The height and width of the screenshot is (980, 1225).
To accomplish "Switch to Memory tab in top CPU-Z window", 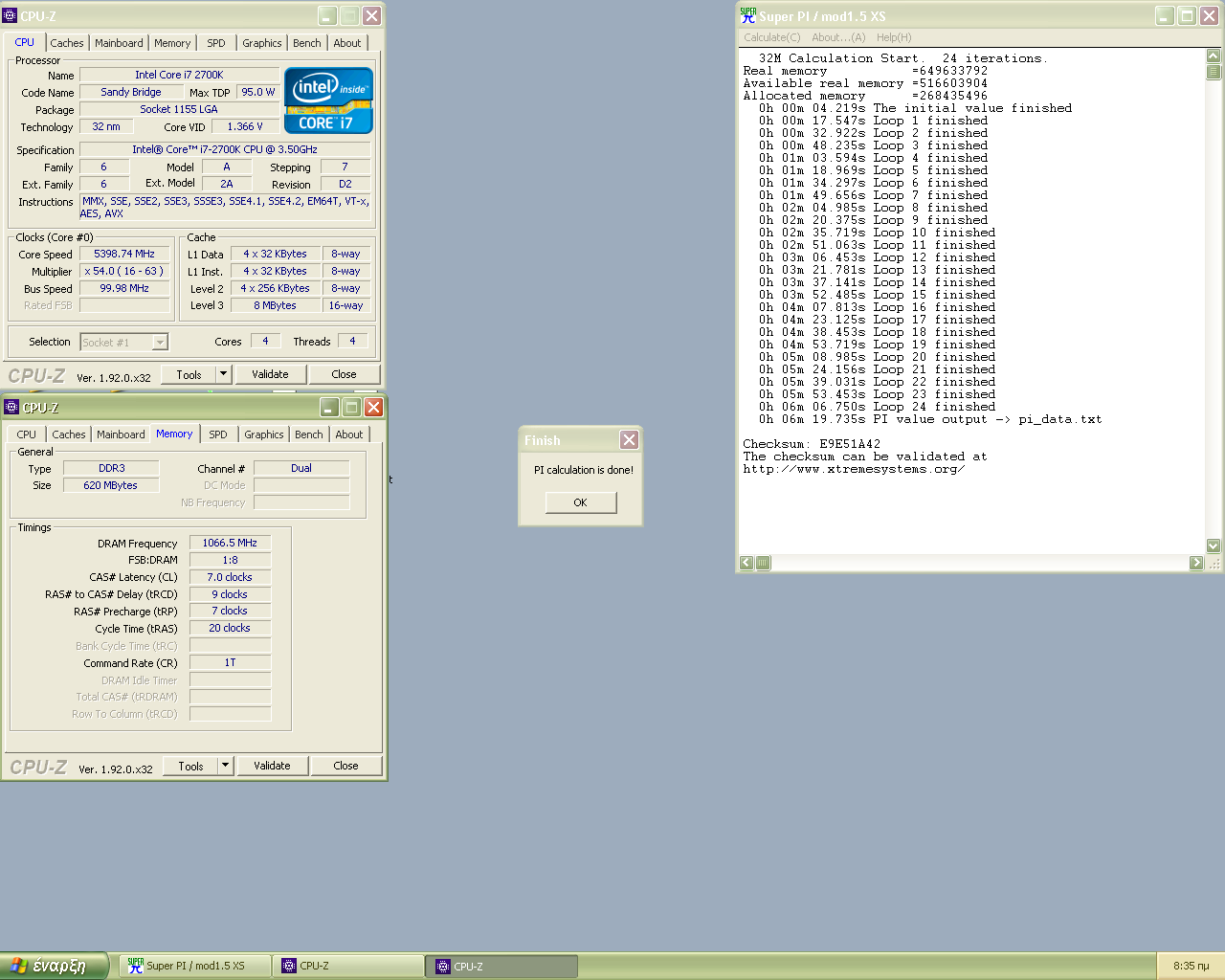I will tap(172, 43).
